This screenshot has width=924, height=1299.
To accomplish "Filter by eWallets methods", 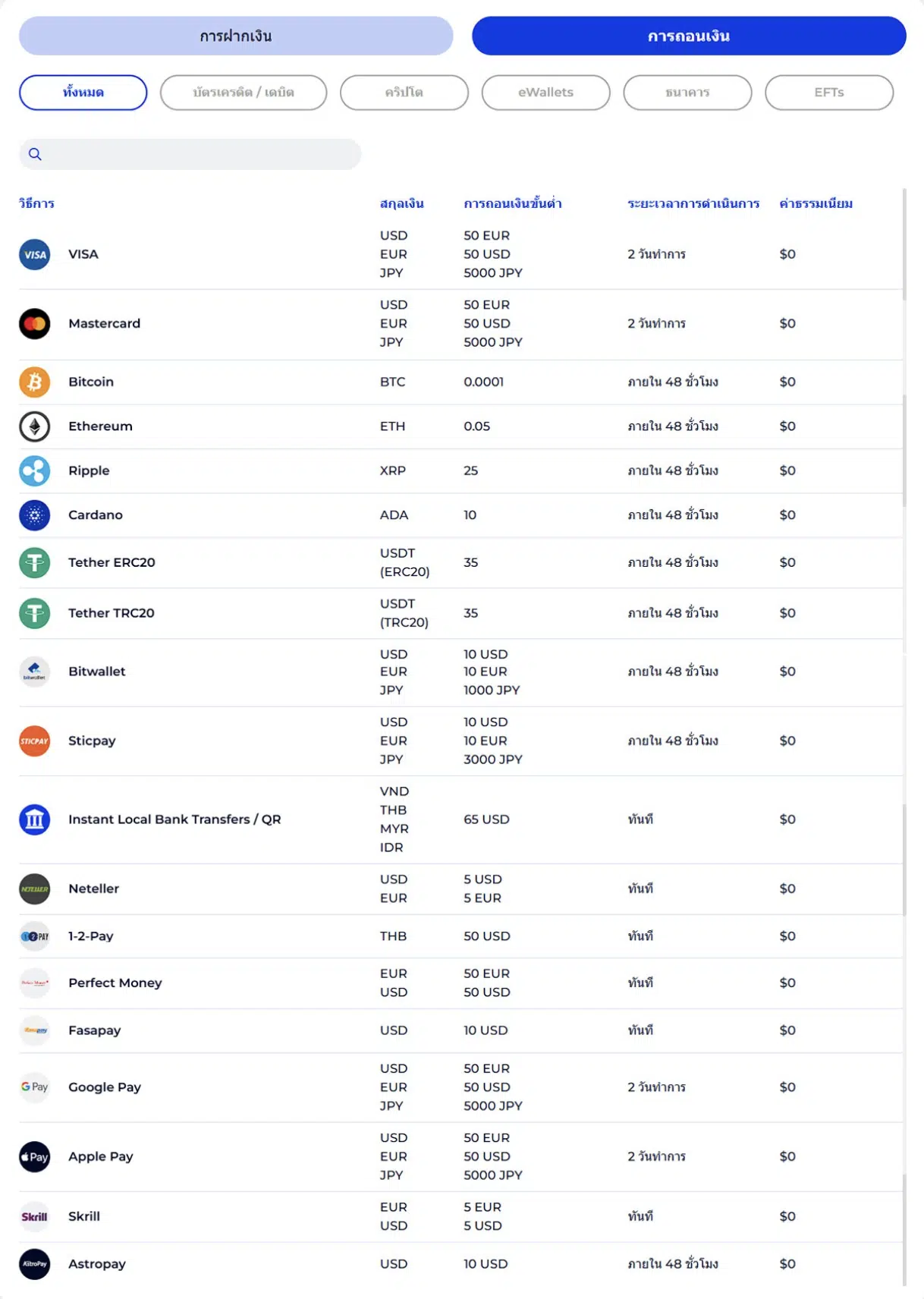I will point(546,93).
